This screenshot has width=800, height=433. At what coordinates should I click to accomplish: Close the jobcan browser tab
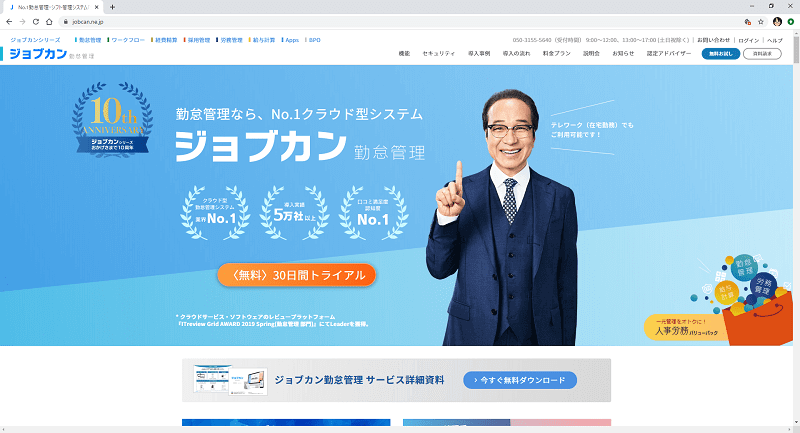point(96,7)
